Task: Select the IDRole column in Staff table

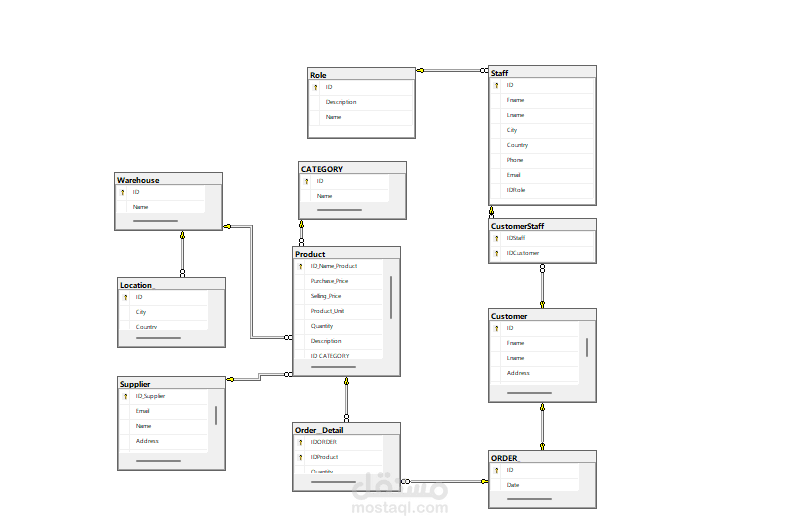Action: [x=542, y=190]
